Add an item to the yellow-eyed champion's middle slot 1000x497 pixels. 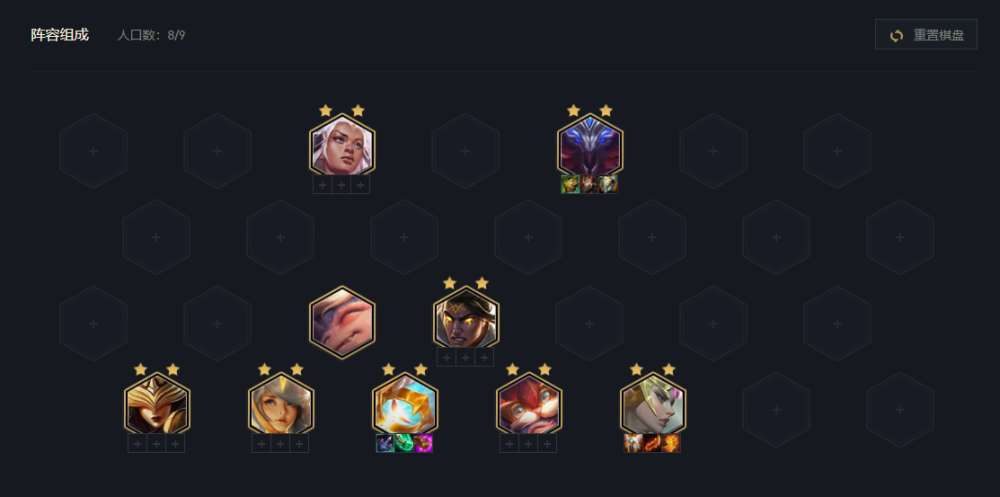466,357
